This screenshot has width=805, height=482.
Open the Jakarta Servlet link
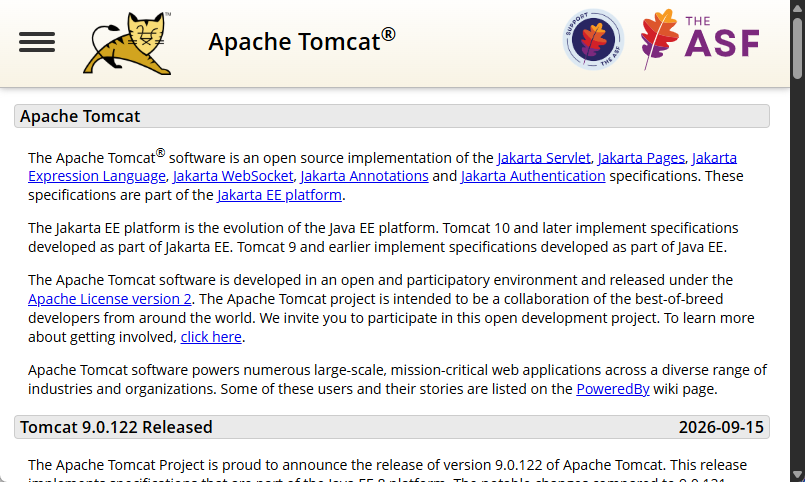[x=544, y=158]
